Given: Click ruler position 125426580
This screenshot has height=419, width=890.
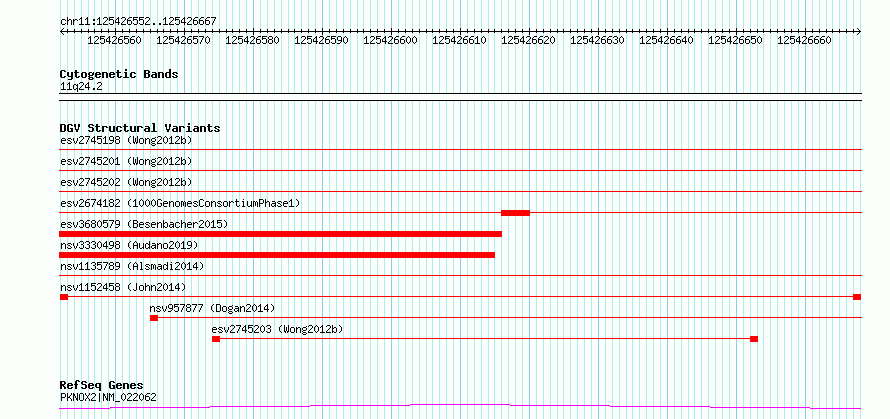Looking at the screenshot, I should pyautogui.click(x=252, y=40).
